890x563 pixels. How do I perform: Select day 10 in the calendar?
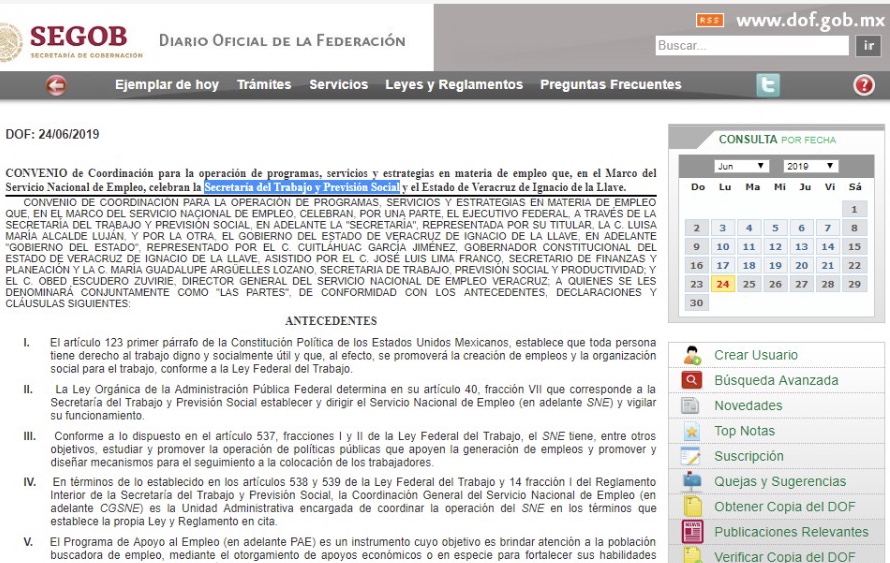723,247
